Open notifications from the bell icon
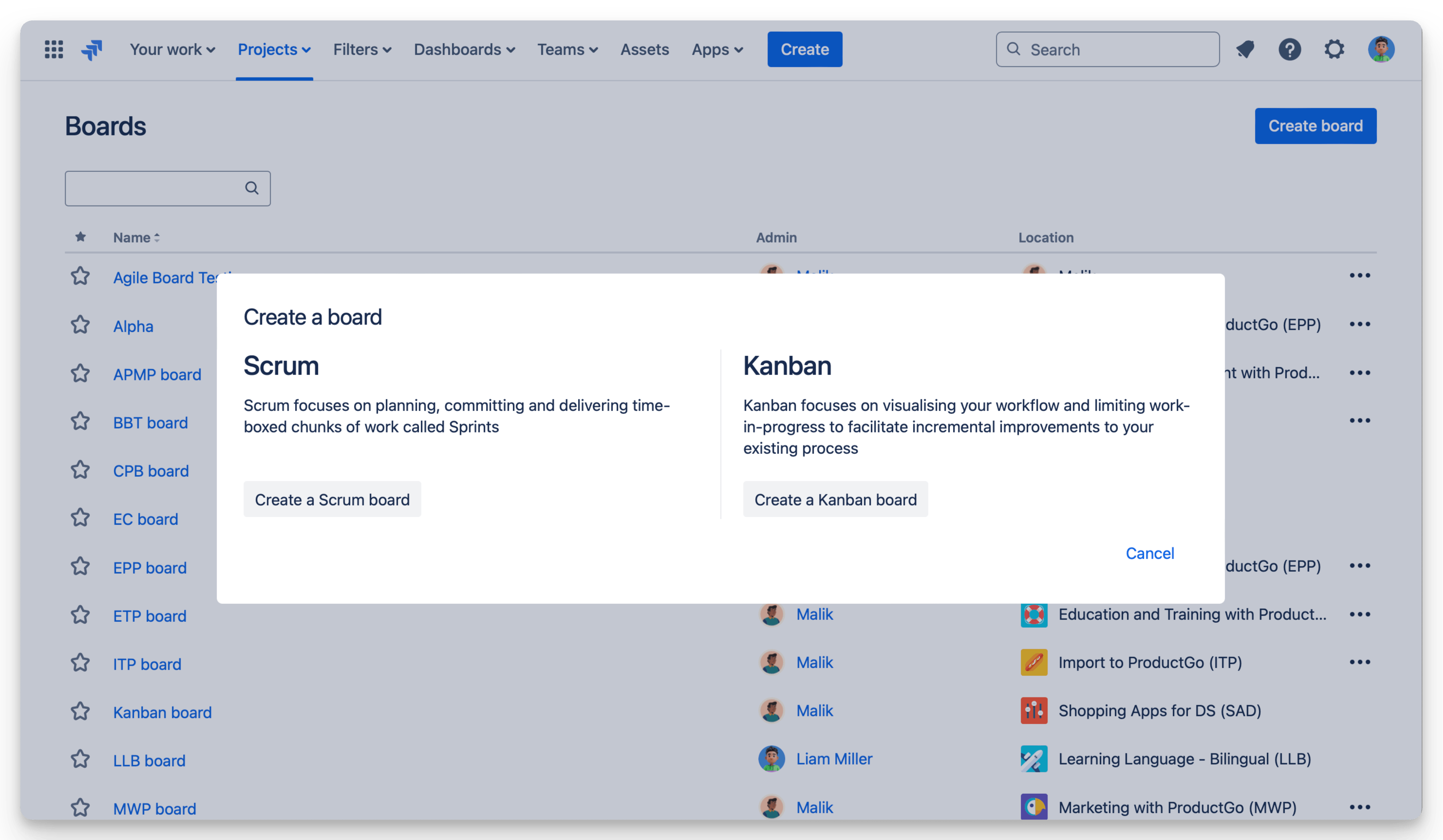This screenshot has height=840, width=1443. tap(1245, 49)
